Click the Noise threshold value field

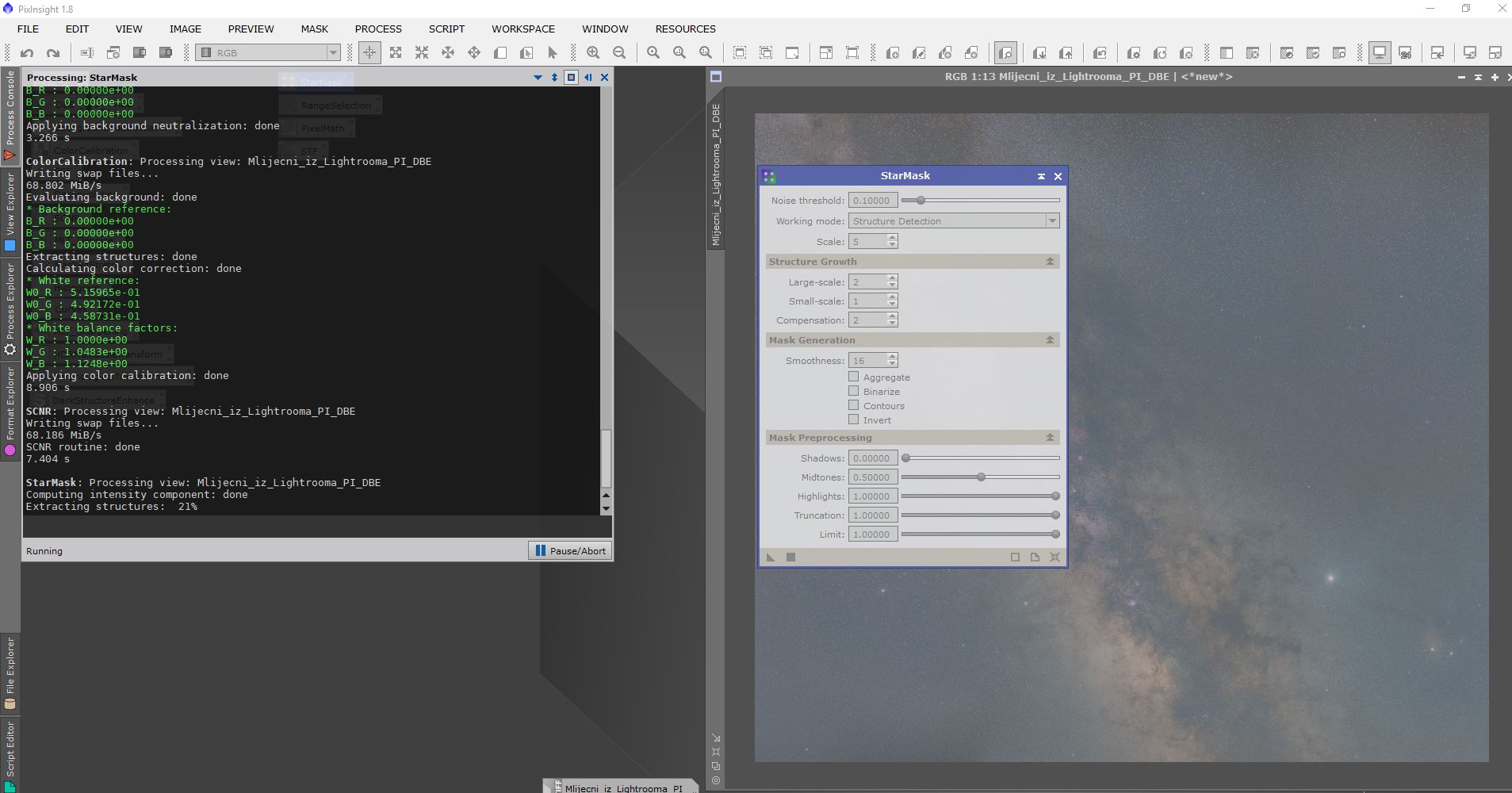[x=873, y=201]
